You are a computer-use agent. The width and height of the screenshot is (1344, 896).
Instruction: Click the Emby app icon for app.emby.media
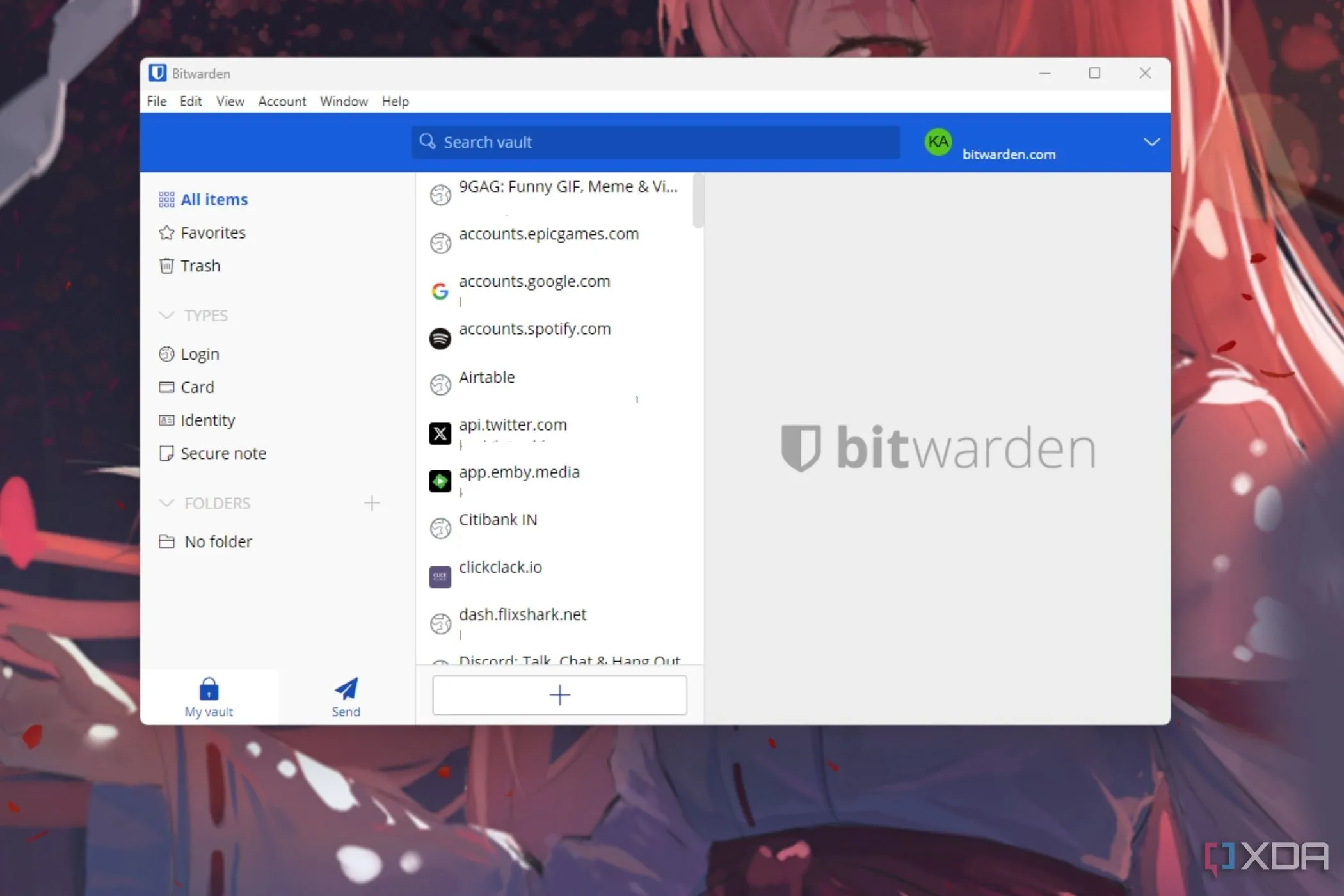[440, 481]
